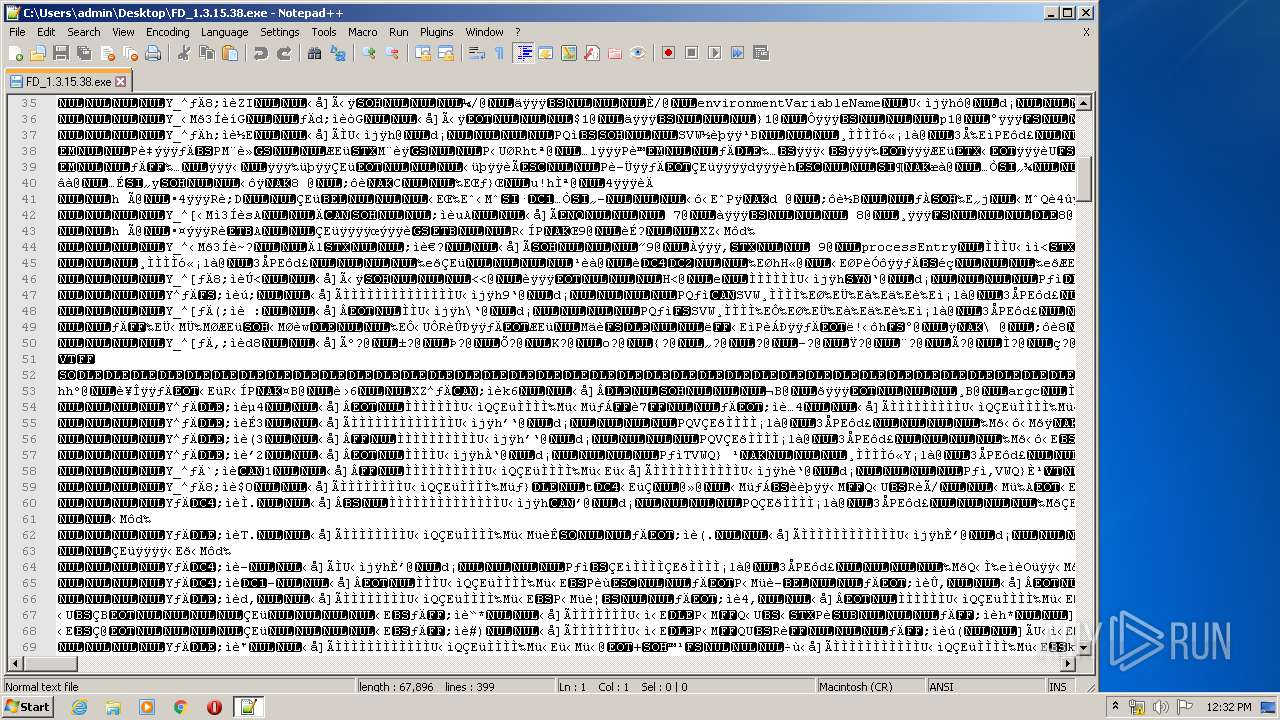Start macro recording
The width and height of the screenshot is (1280, 720).
(669, 53)
